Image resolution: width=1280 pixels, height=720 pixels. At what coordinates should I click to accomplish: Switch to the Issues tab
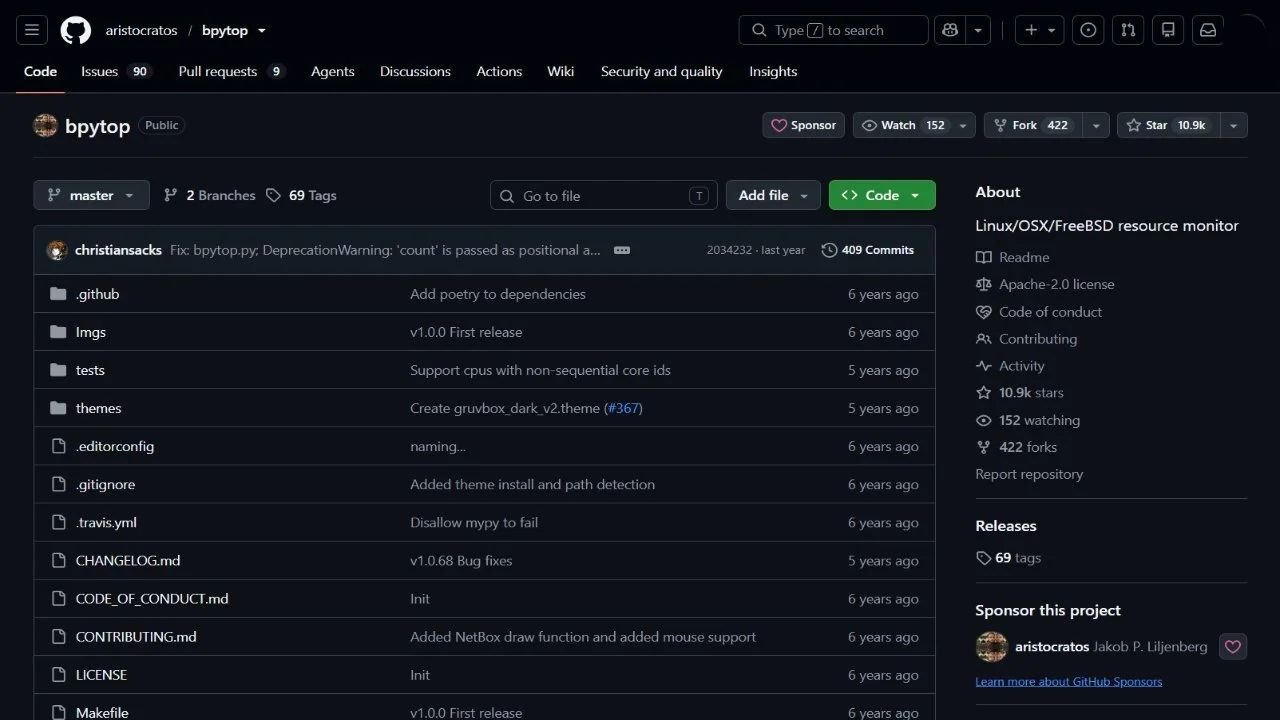click(116, 72)
